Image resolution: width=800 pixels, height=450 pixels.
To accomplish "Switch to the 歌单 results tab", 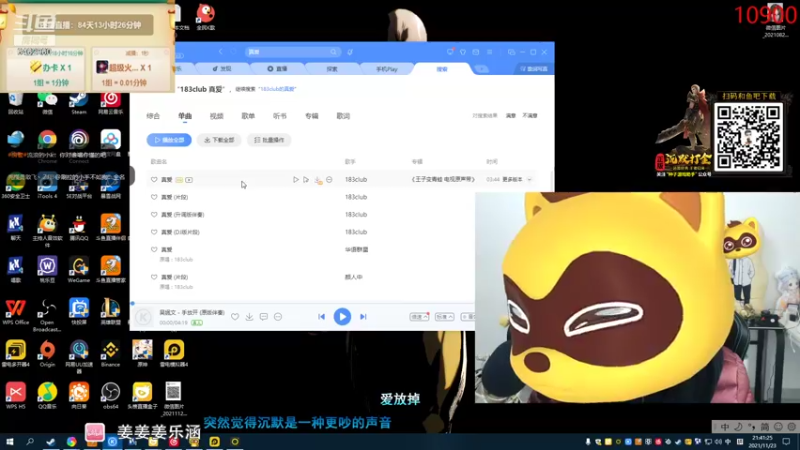I will pyautogui.click(x=248, y=116).
